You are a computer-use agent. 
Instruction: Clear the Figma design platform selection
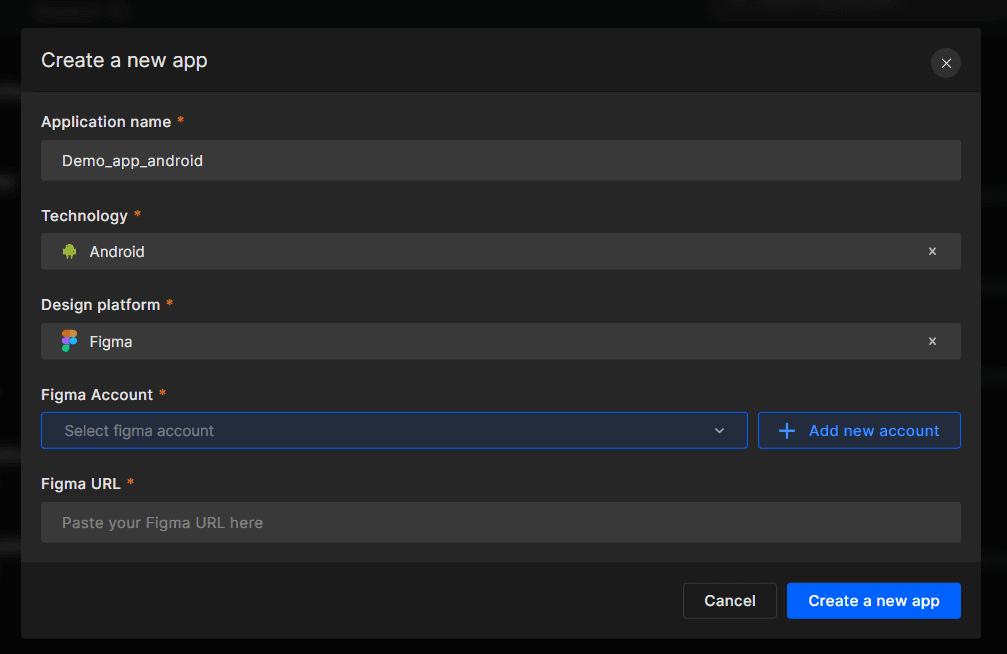point(932,341)
